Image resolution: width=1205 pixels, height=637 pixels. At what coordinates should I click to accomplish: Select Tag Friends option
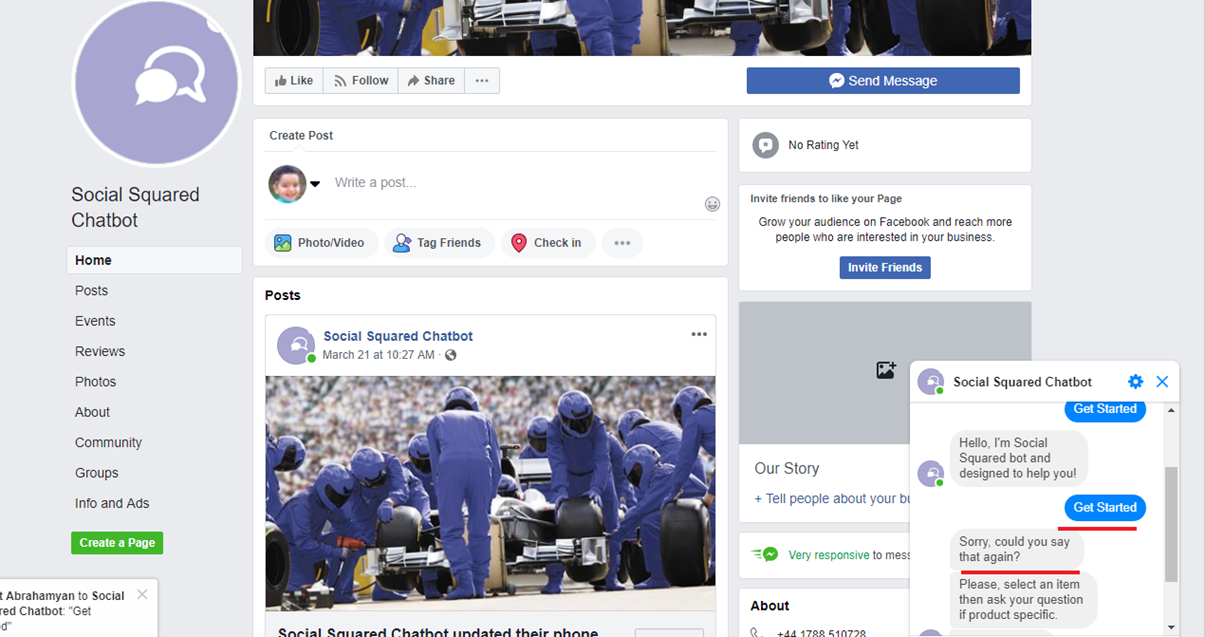point(438,243)
